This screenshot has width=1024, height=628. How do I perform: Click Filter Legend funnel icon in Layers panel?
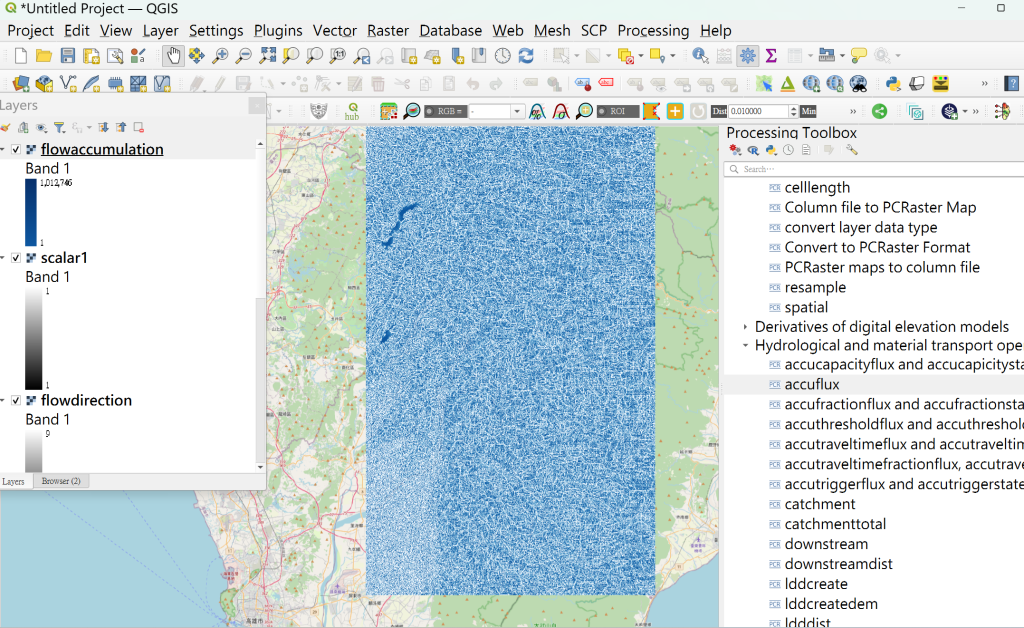coord(59,127)
